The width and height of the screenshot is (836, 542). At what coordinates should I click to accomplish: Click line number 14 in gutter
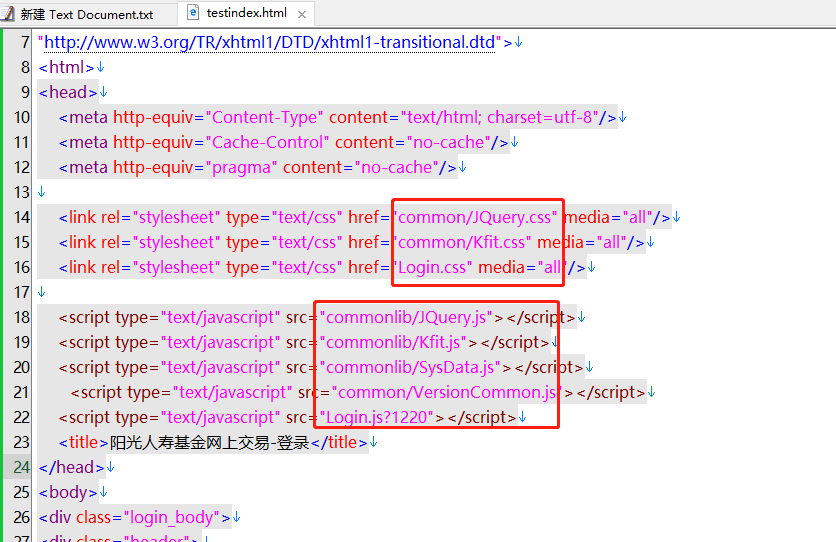21,217
